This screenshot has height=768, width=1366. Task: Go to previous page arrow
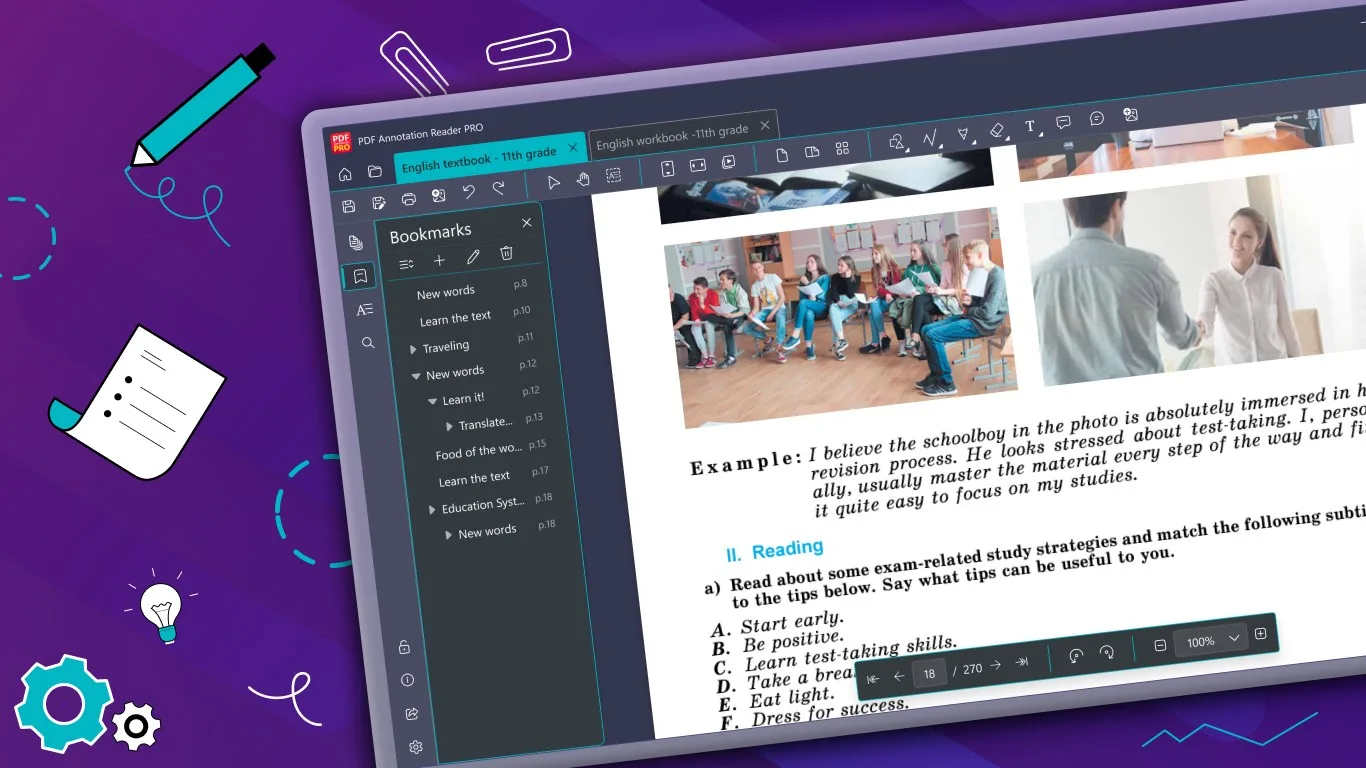(x=898, y=677)
